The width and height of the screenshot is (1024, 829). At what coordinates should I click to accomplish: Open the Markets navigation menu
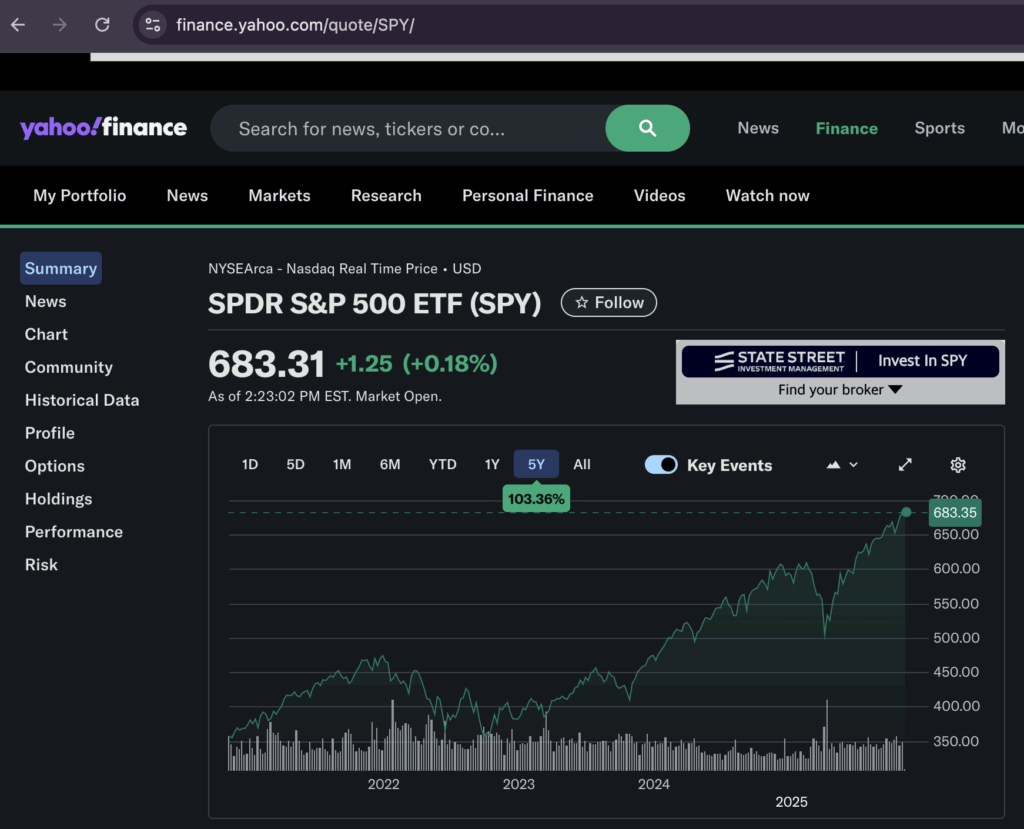coord(279,196)
